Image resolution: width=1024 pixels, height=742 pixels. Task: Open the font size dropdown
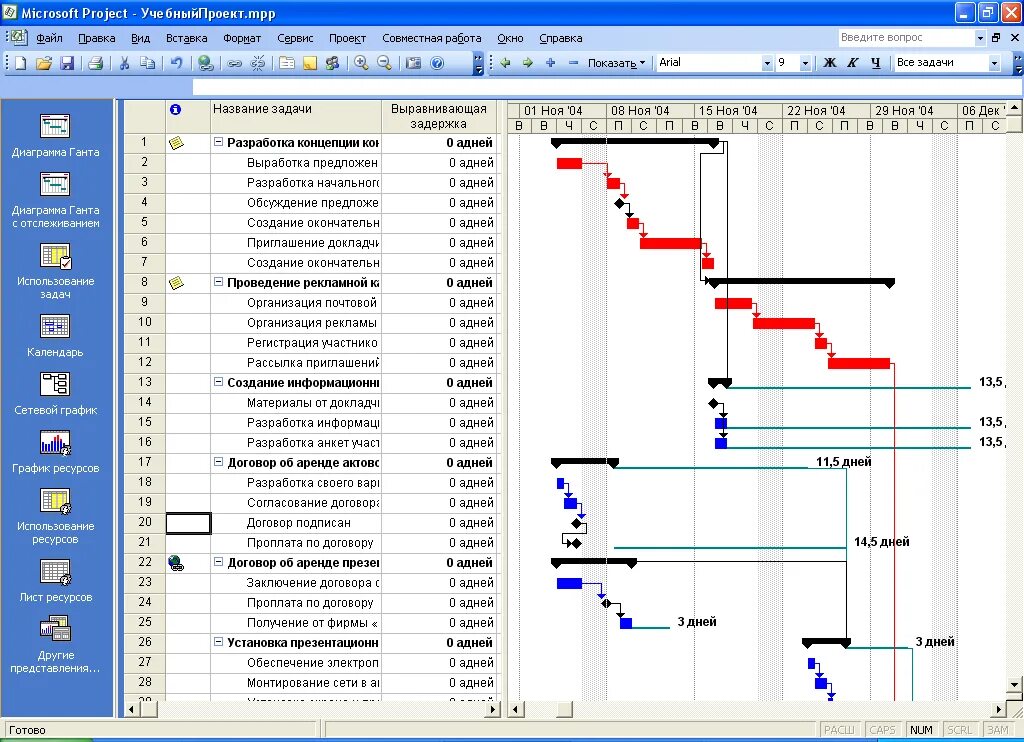[x=805, y=63]
